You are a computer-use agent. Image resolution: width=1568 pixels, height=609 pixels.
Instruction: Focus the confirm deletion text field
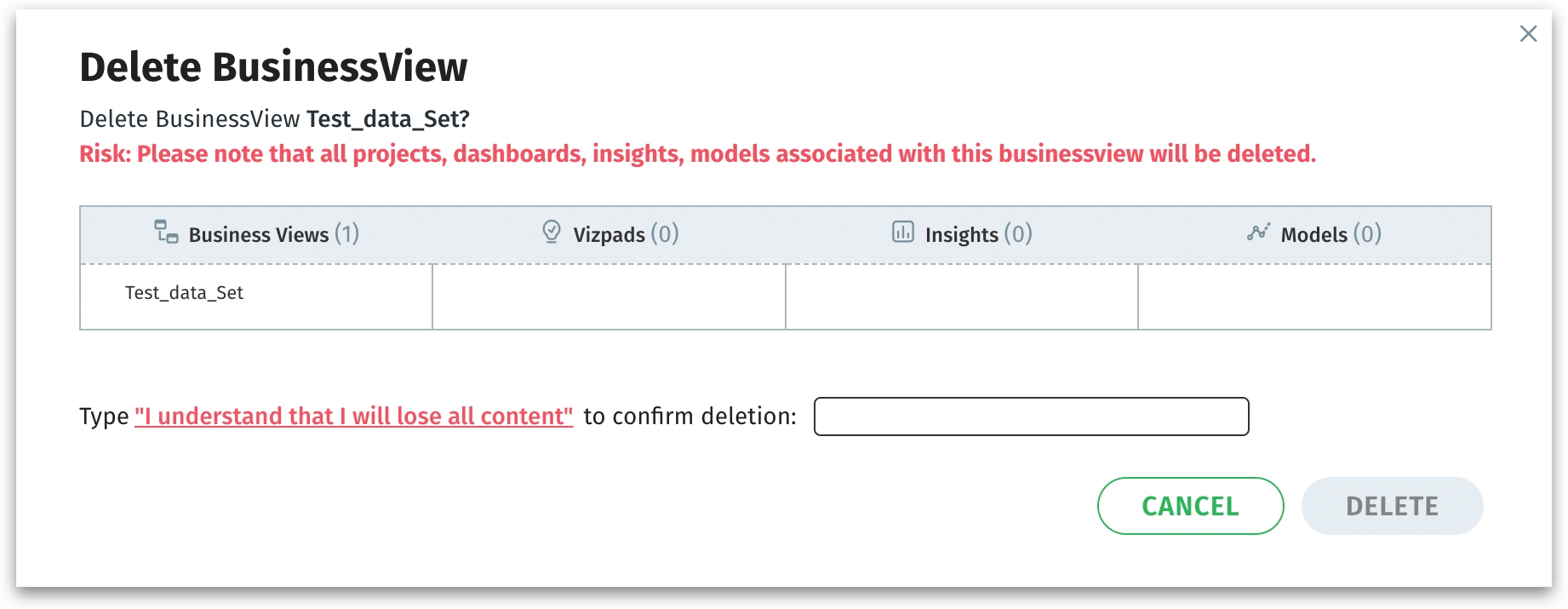[x=1031, y=417]
